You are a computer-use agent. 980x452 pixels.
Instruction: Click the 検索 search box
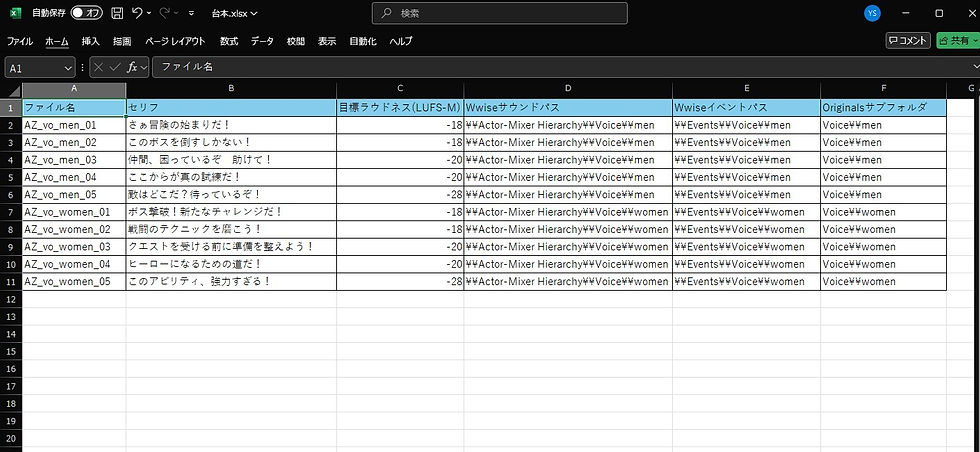point(499,13)
